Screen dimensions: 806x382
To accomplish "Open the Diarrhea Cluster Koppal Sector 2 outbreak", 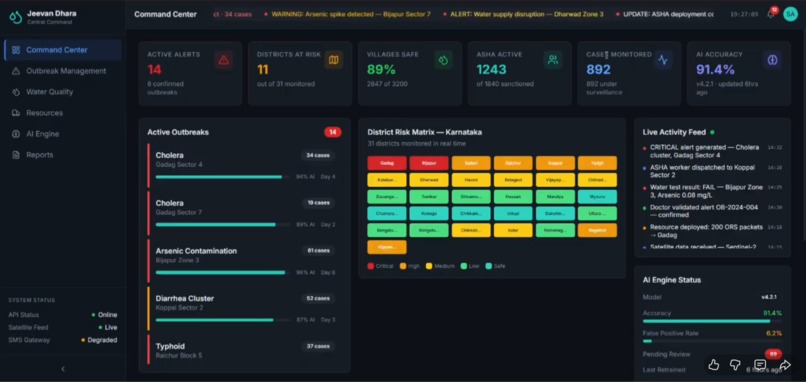I will tap(244, 308).
